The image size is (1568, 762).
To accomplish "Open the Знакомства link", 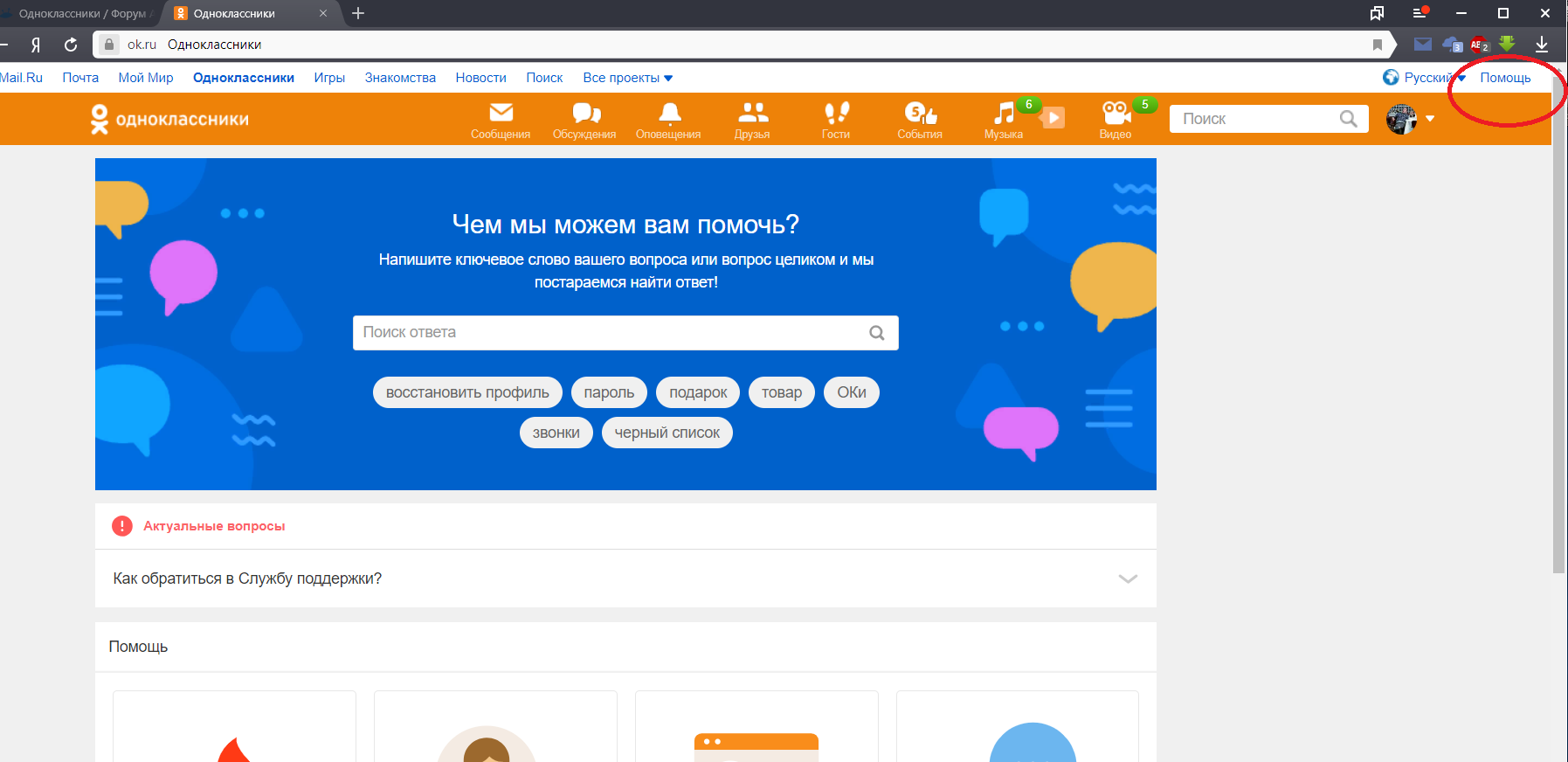I will point(400,78).
